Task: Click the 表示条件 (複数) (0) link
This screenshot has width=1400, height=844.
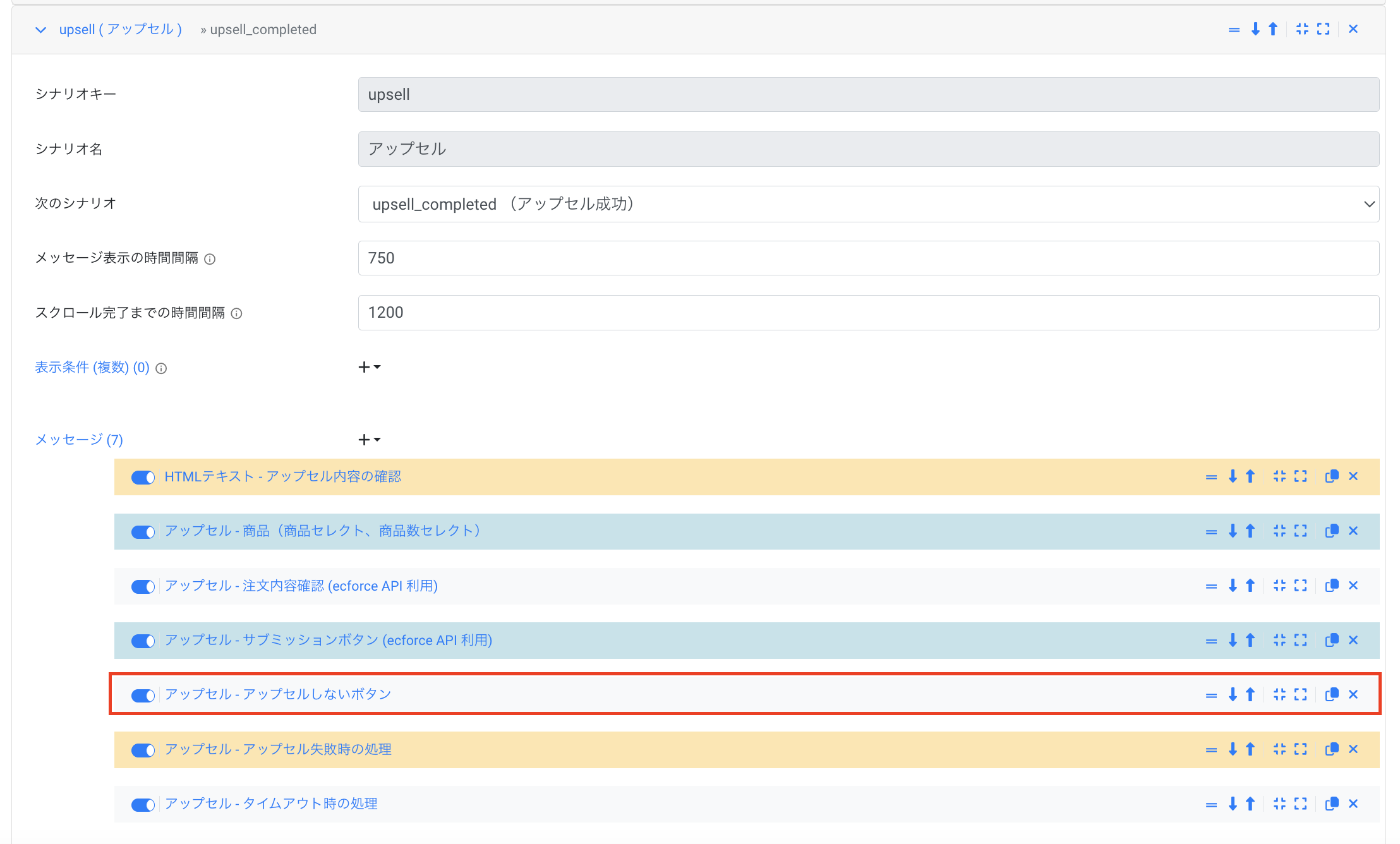Action: pos(92,368)
